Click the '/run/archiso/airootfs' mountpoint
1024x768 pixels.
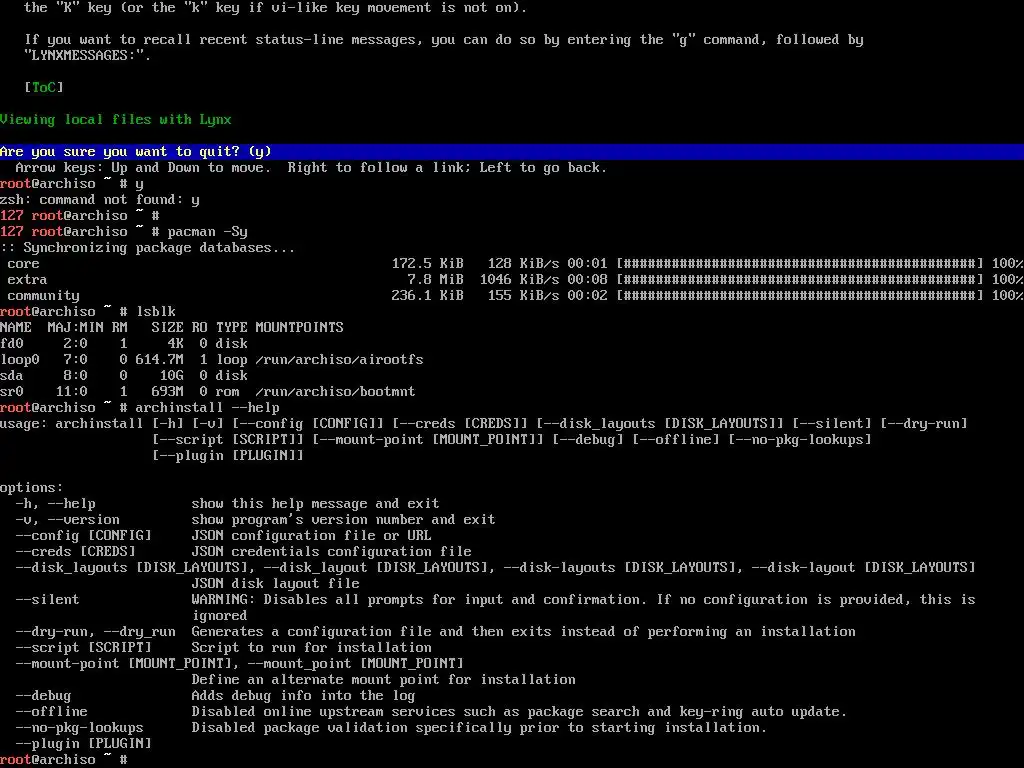(x=339, y=360)
